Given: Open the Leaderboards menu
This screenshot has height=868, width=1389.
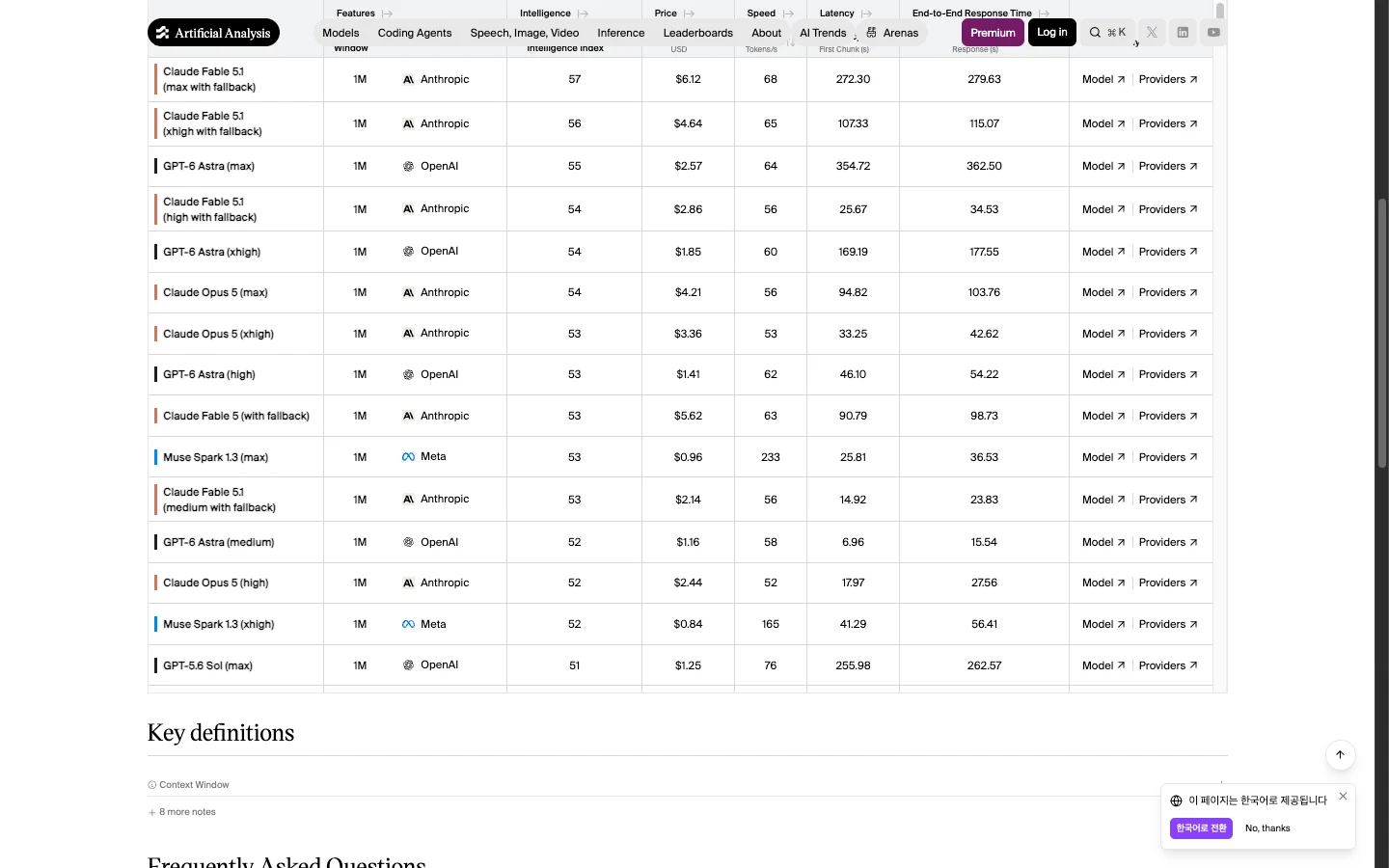Looking at the screenshot, I should pos(698,33).
